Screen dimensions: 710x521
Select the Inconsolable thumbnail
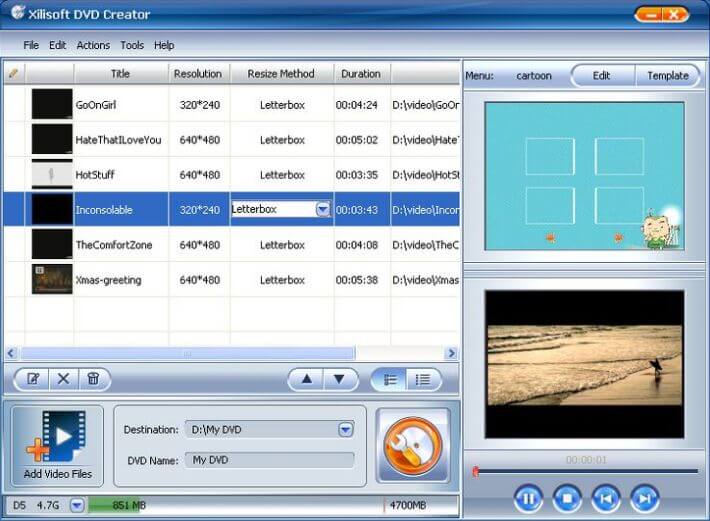click(52, 209)
